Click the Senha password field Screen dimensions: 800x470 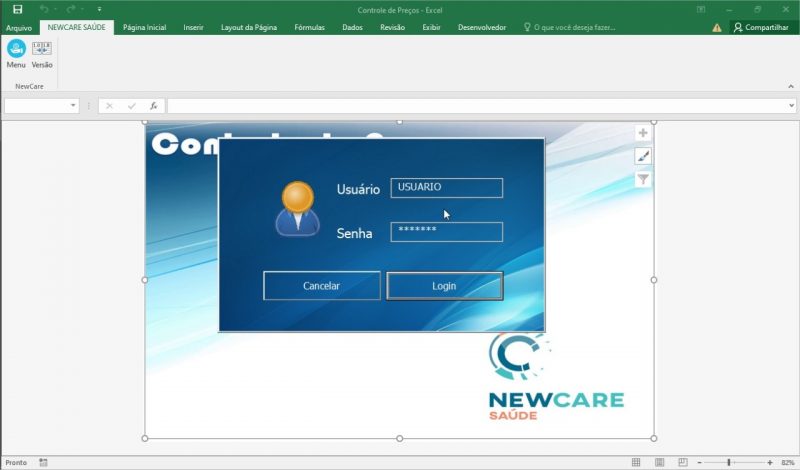(446, 231)
